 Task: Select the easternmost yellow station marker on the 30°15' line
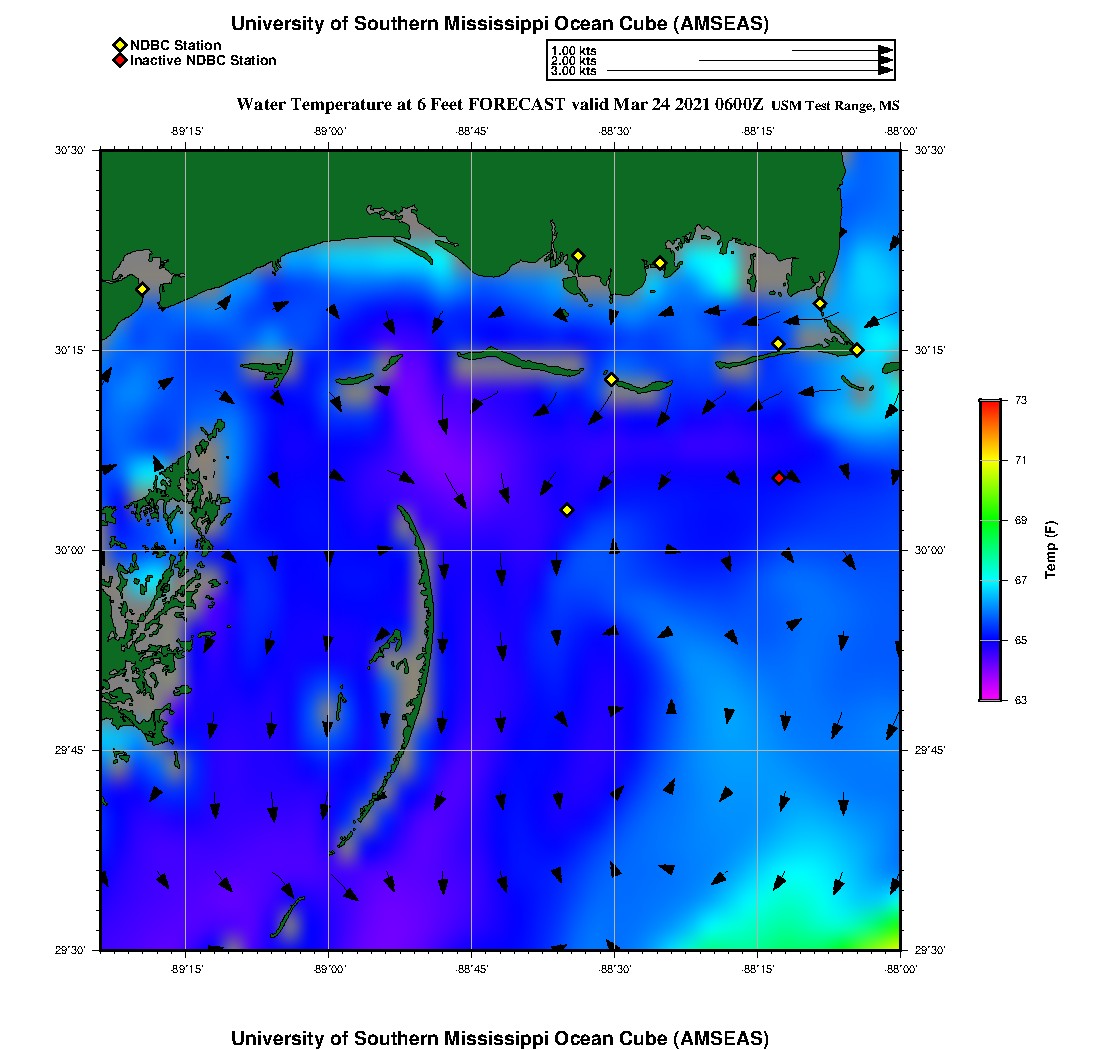coord(857,350)
